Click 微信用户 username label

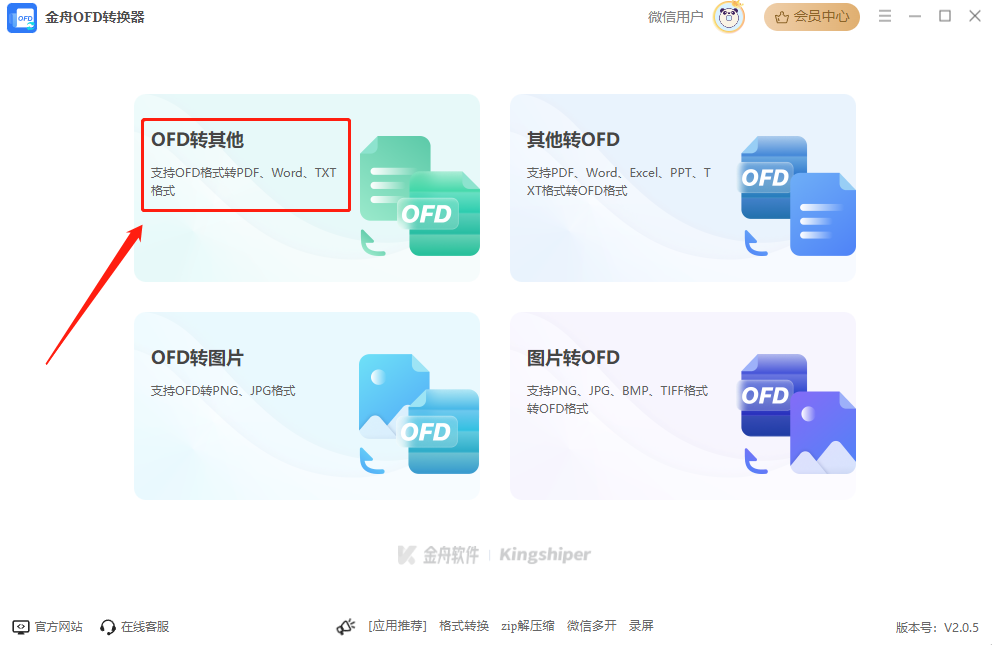tap(676, 17)
